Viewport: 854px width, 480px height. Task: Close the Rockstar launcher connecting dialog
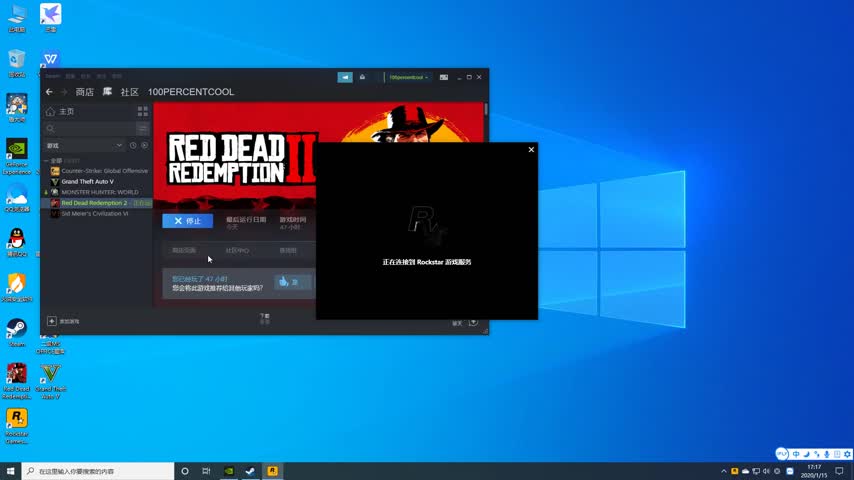click(531, 149)
